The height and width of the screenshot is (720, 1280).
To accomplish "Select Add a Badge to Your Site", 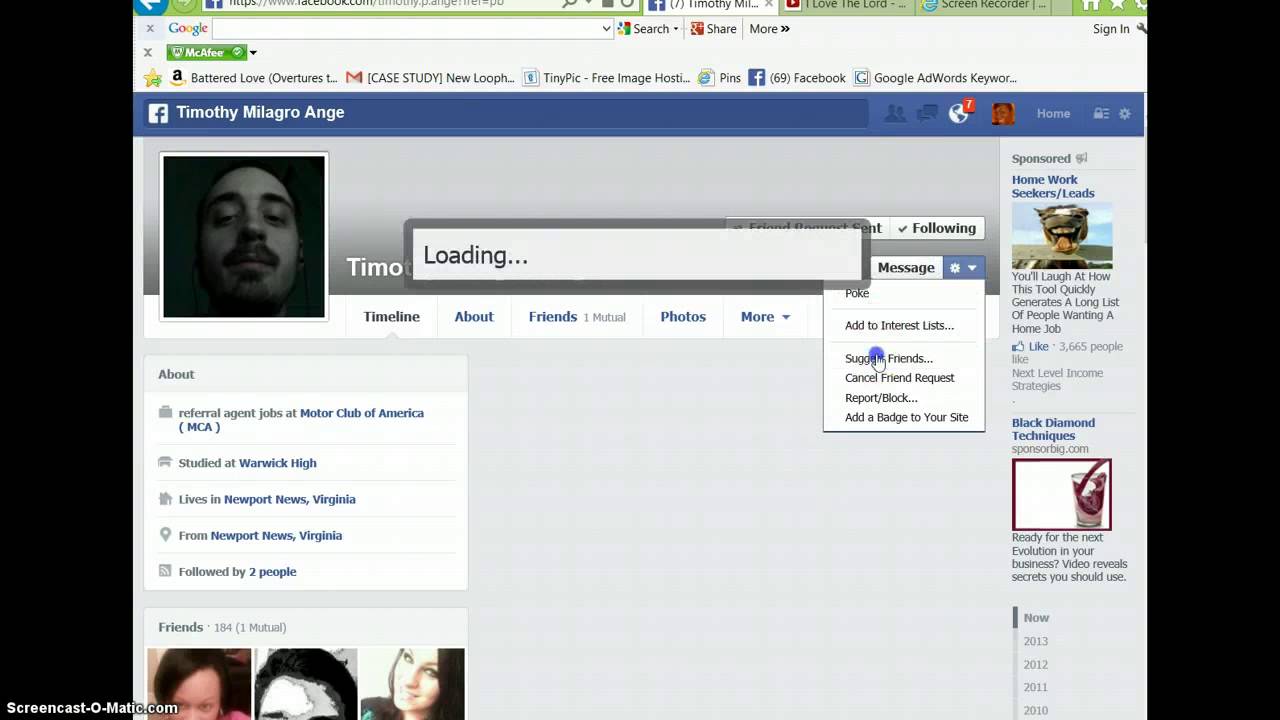I will click(x=906, y=417).
